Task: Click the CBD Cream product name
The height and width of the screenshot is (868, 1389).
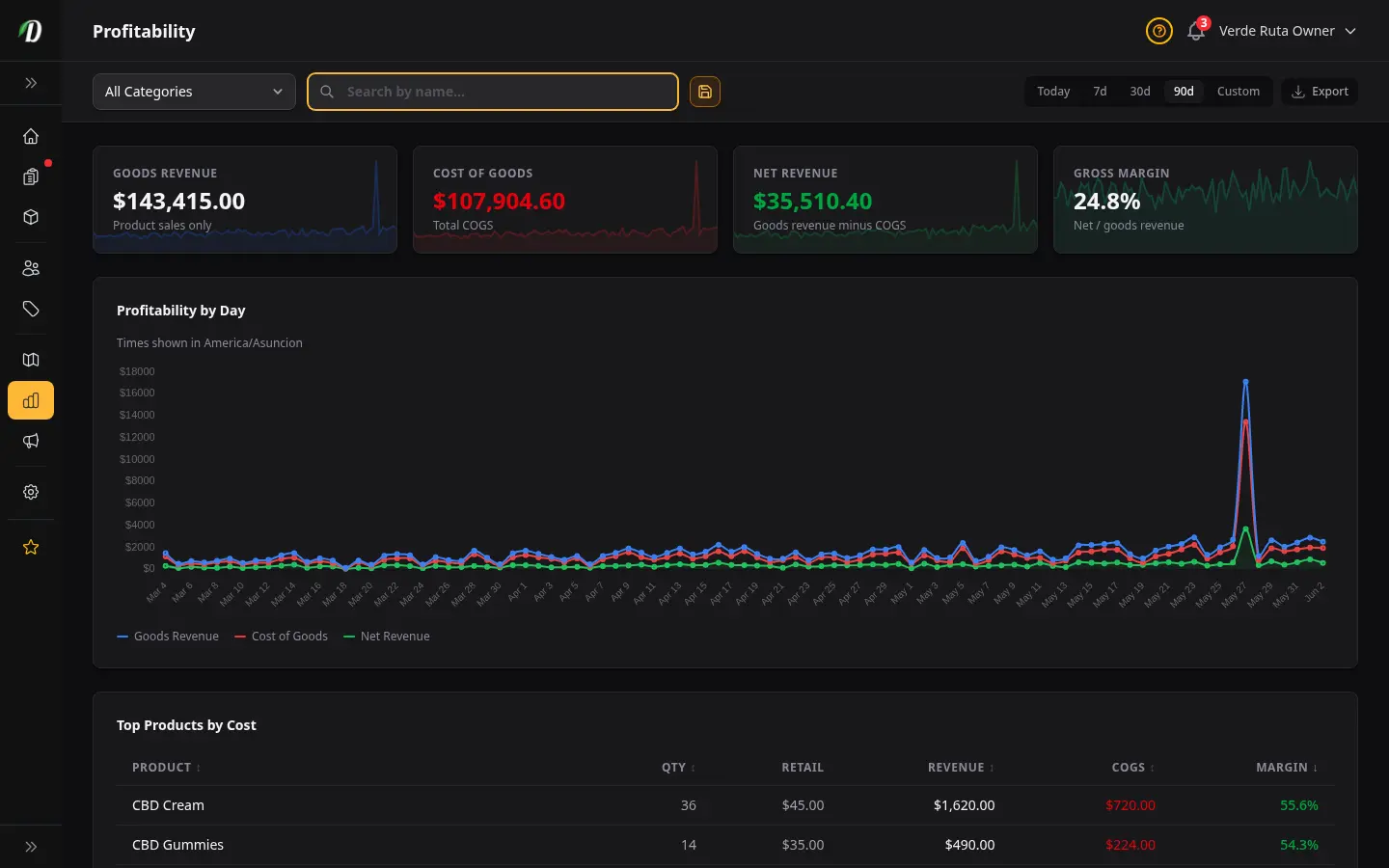Action: pyautogui.click(x=168, y=805)
